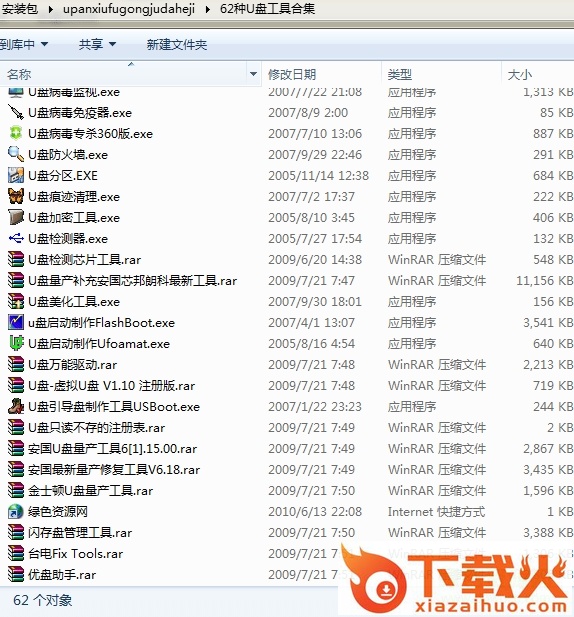Screen dimensions: 574x617
Task: Click 新建文件夹 button
Action: [177, 44]
